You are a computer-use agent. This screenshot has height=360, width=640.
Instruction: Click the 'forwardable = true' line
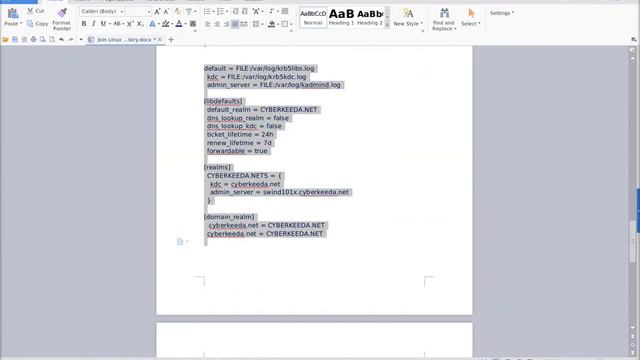pyautogui.click(x=237, y=151)
